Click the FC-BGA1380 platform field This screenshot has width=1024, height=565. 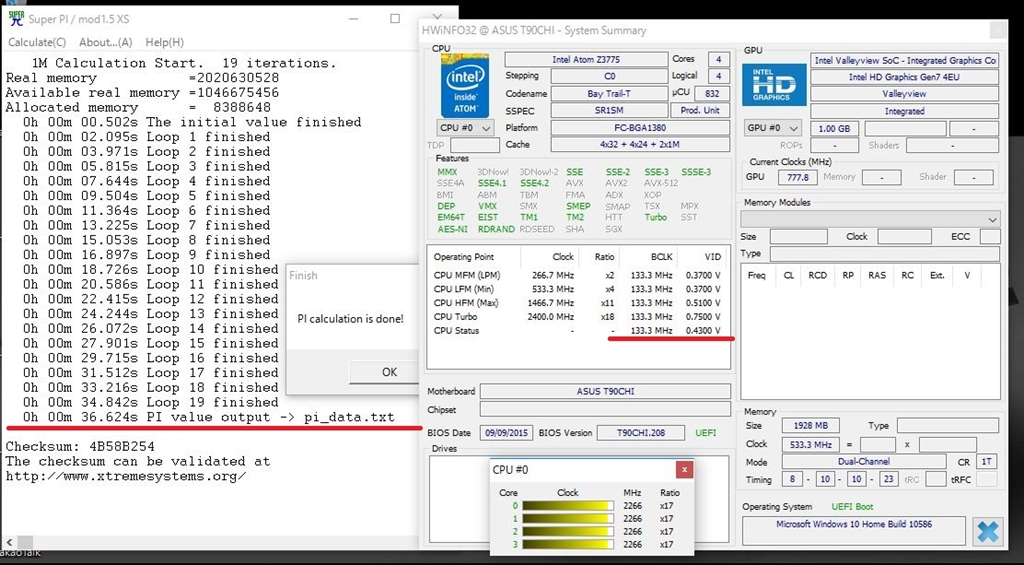(640, 127)
